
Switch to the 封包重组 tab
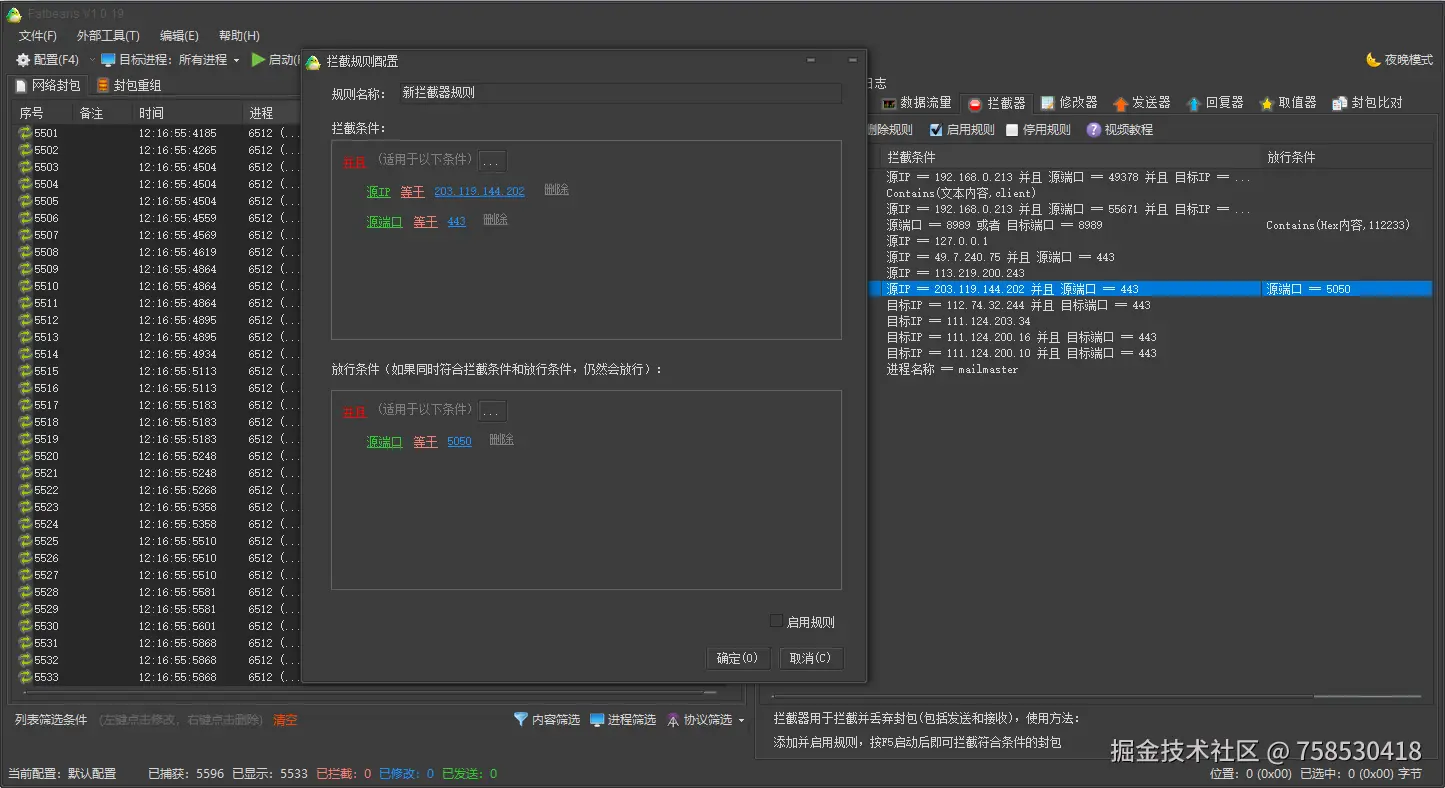click(130, 85)
